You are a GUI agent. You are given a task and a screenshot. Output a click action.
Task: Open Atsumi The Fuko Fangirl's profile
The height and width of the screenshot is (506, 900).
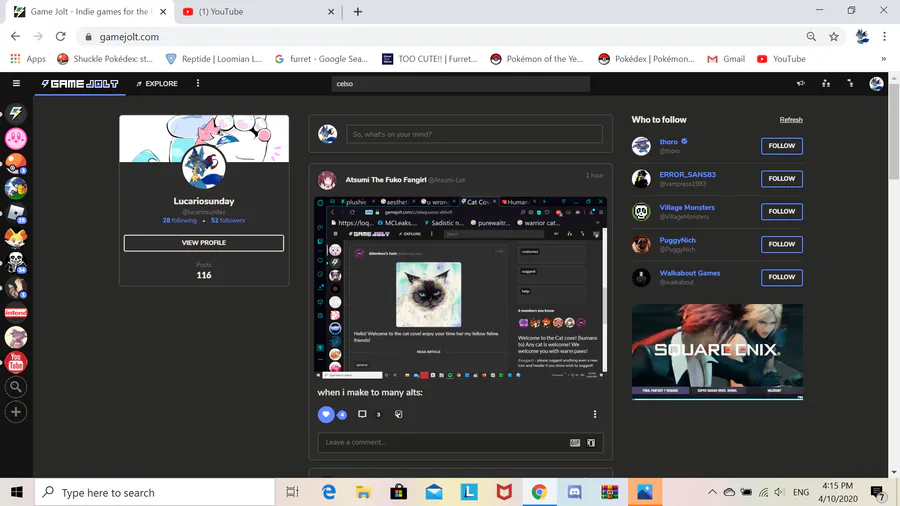[386, 180]
